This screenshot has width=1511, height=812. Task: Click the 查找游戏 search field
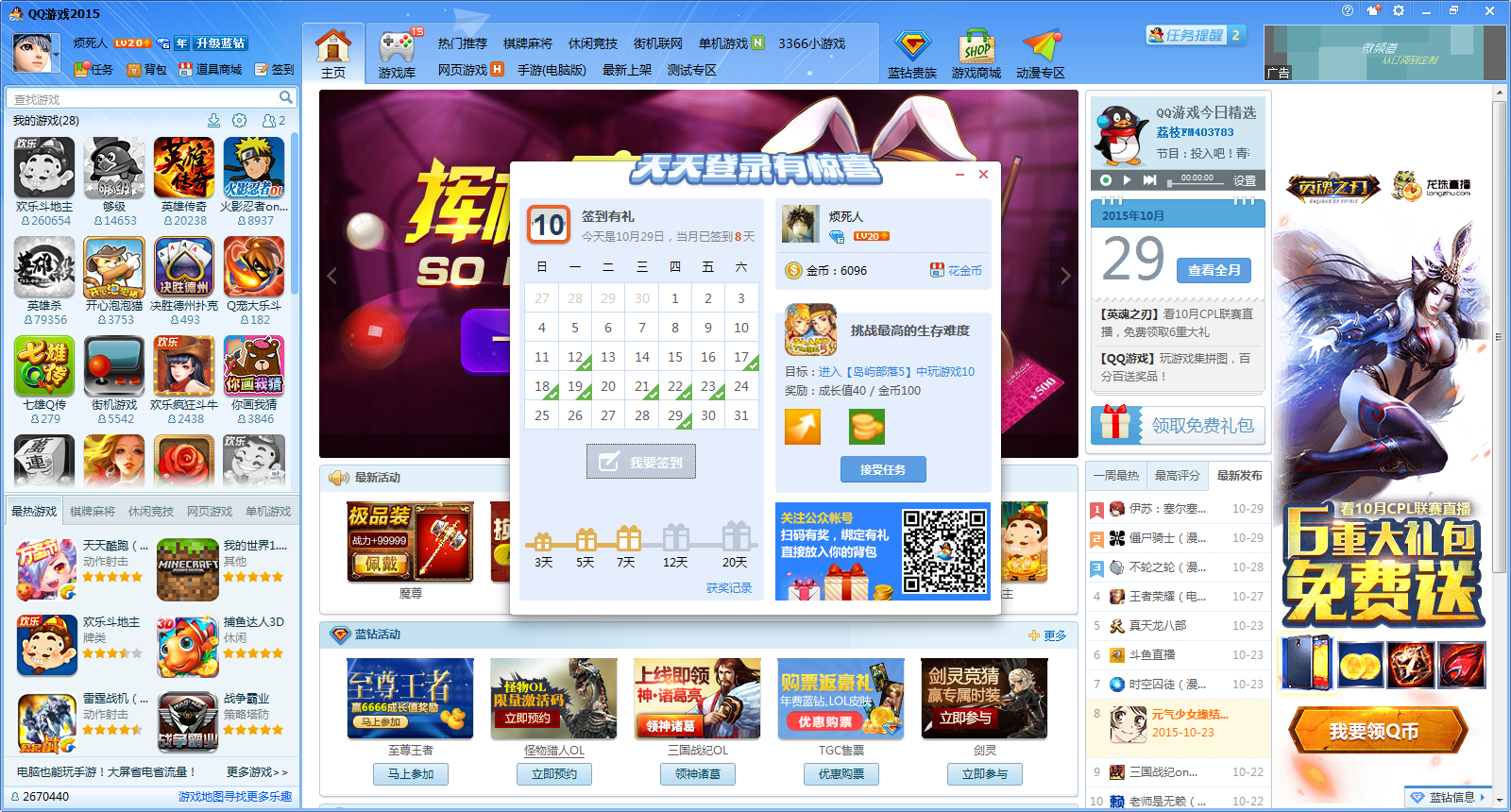click(x=144, y=98)
